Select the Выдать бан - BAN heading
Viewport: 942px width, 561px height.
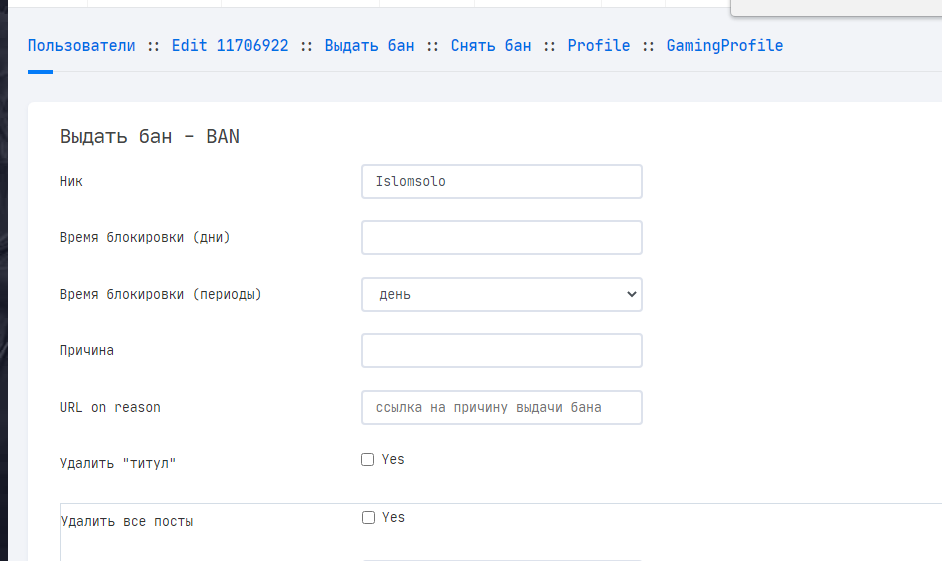(x=150, y=137)
